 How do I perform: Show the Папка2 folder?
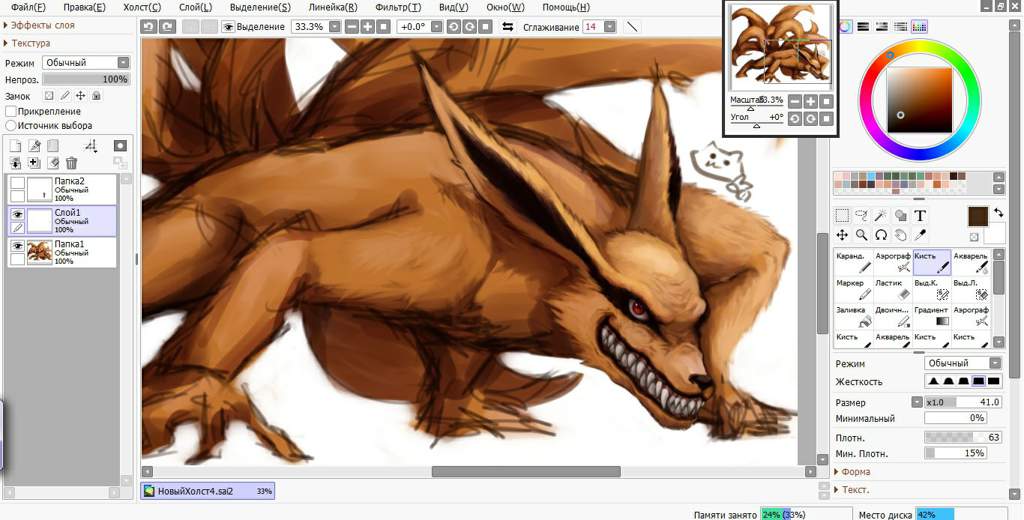click(17, 182)
